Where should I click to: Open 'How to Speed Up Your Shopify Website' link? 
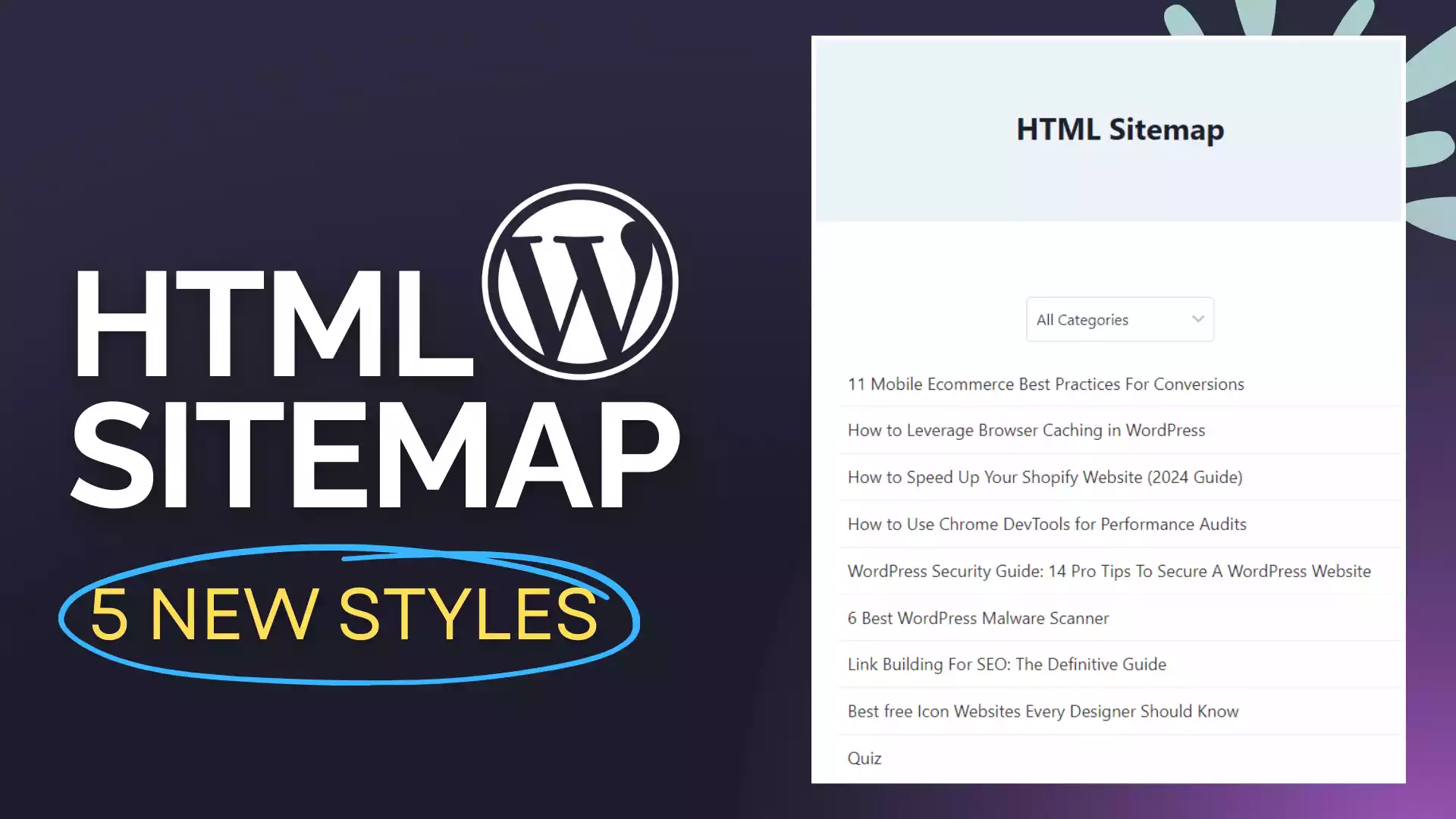(1044, 477)
